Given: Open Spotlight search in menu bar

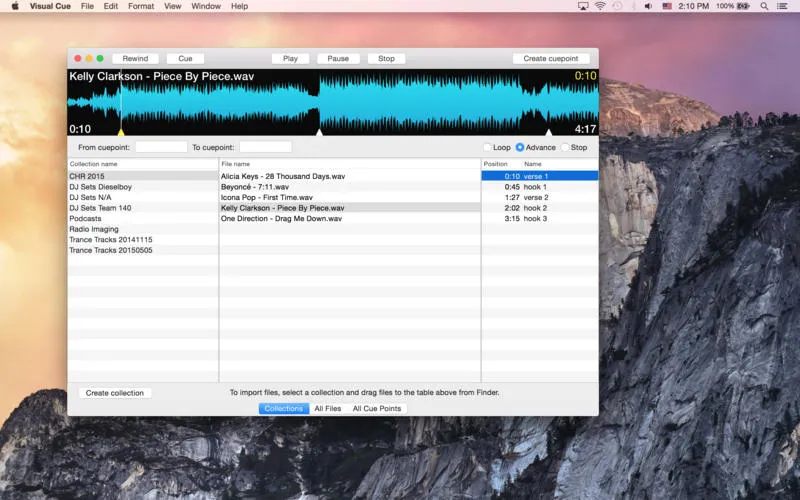Looking at the screenshot, I should 767,6.
